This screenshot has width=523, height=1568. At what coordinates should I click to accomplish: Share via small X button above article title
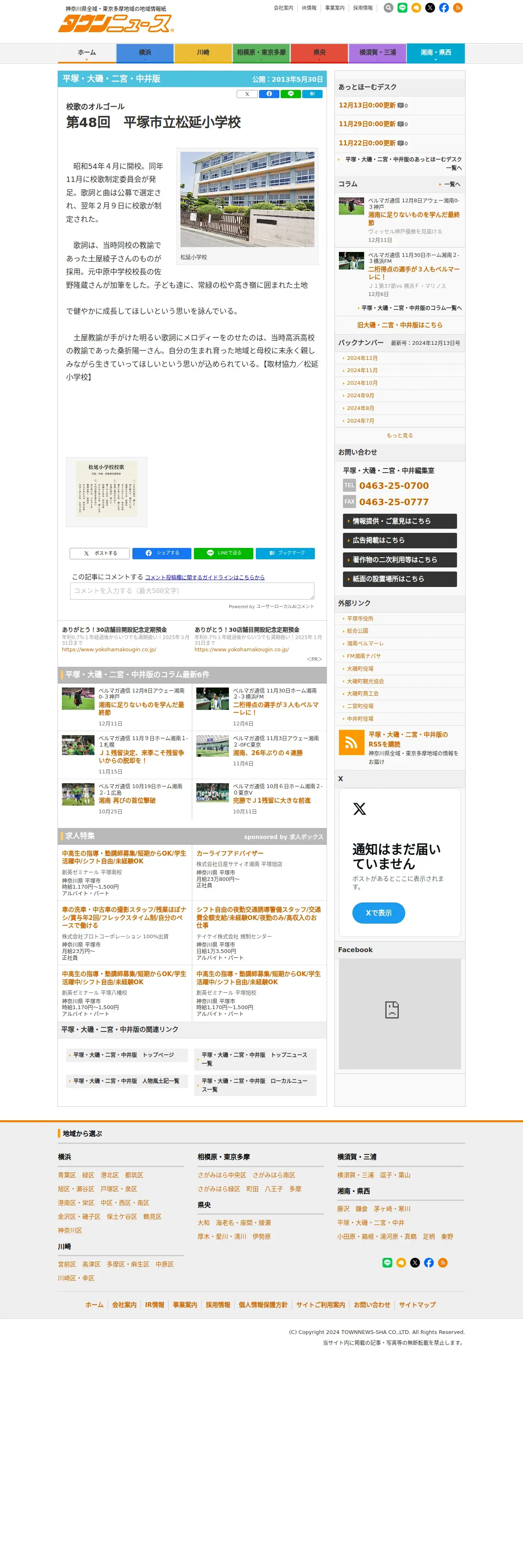[246, 94]
